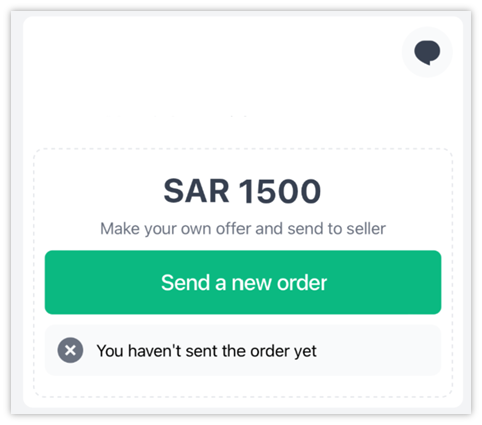Click the SAR 1500 price amount
482x425 pixels.
242,191
